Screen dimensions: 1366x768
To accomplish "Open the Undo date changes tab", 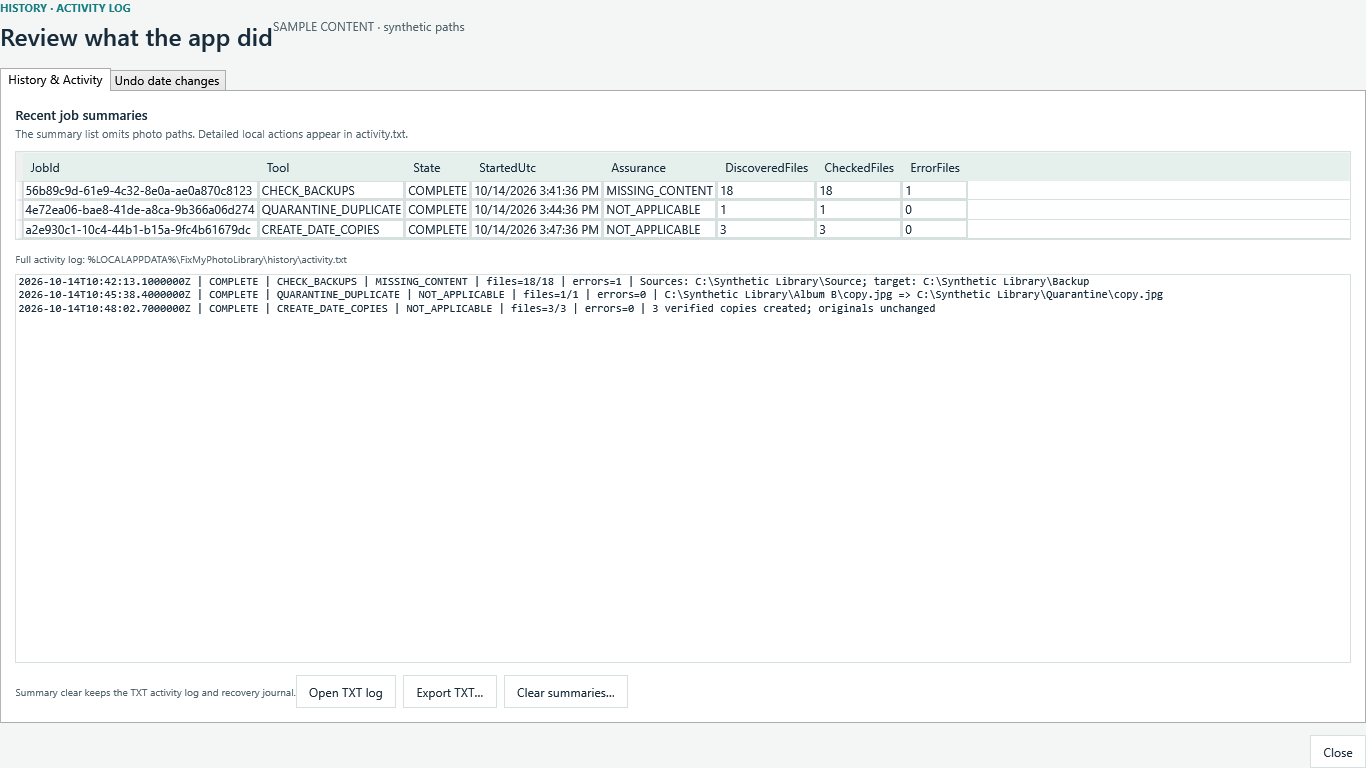I will pyautogui.click(x=167, y=81).
